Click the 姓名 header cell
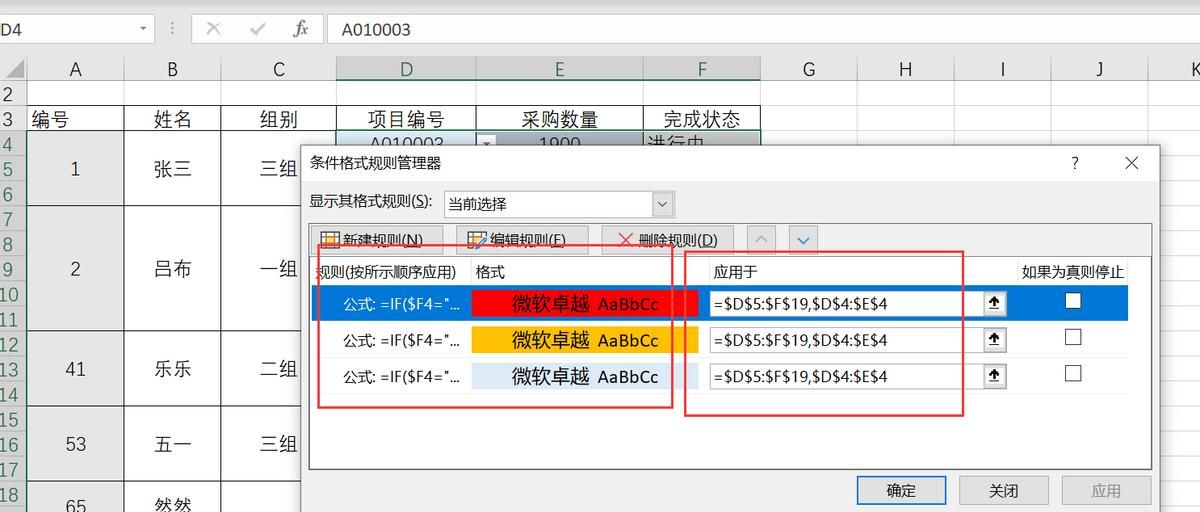Screen dimensions: 1200x512 click(172, 119)
